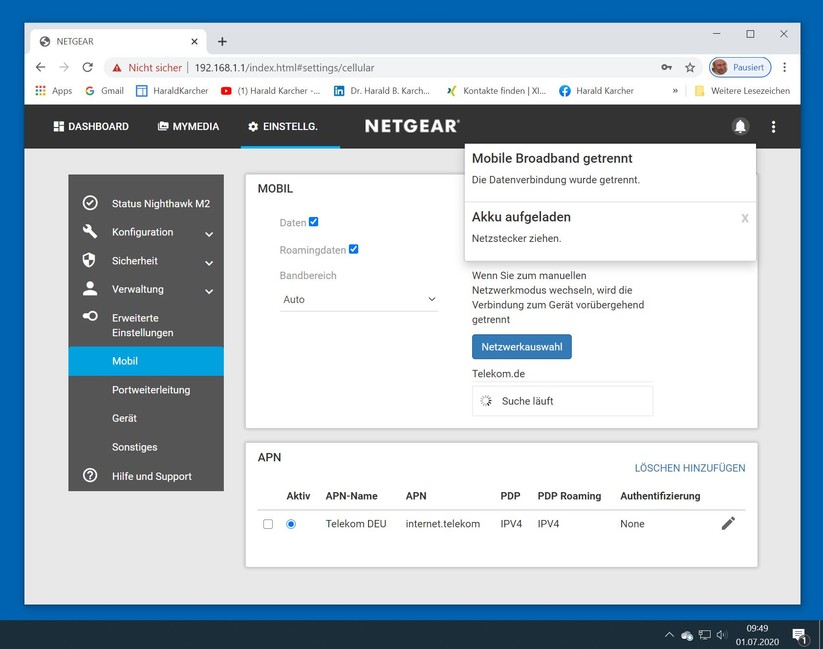823x649 pixels.
Task: Select the Aktiv radio button for Telekom DEU
Action: click(x=291, y=524)
